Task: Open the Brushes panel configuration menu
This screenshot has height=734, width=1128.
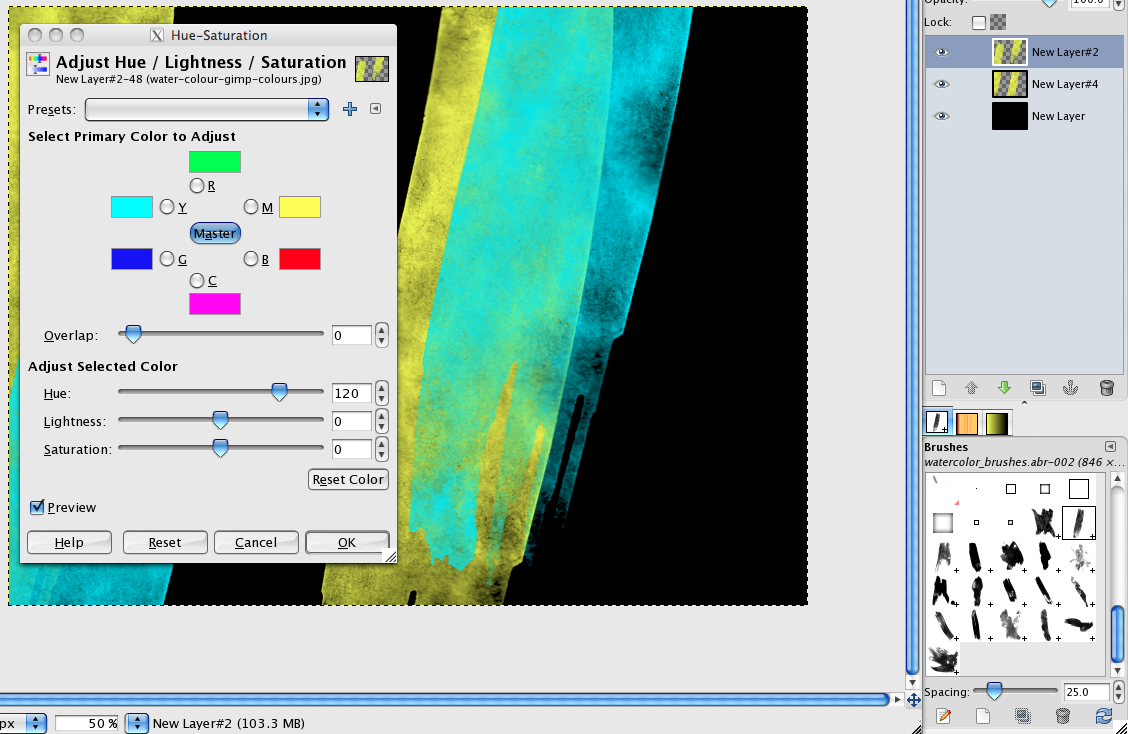Action: click(x=1110, y=447)
